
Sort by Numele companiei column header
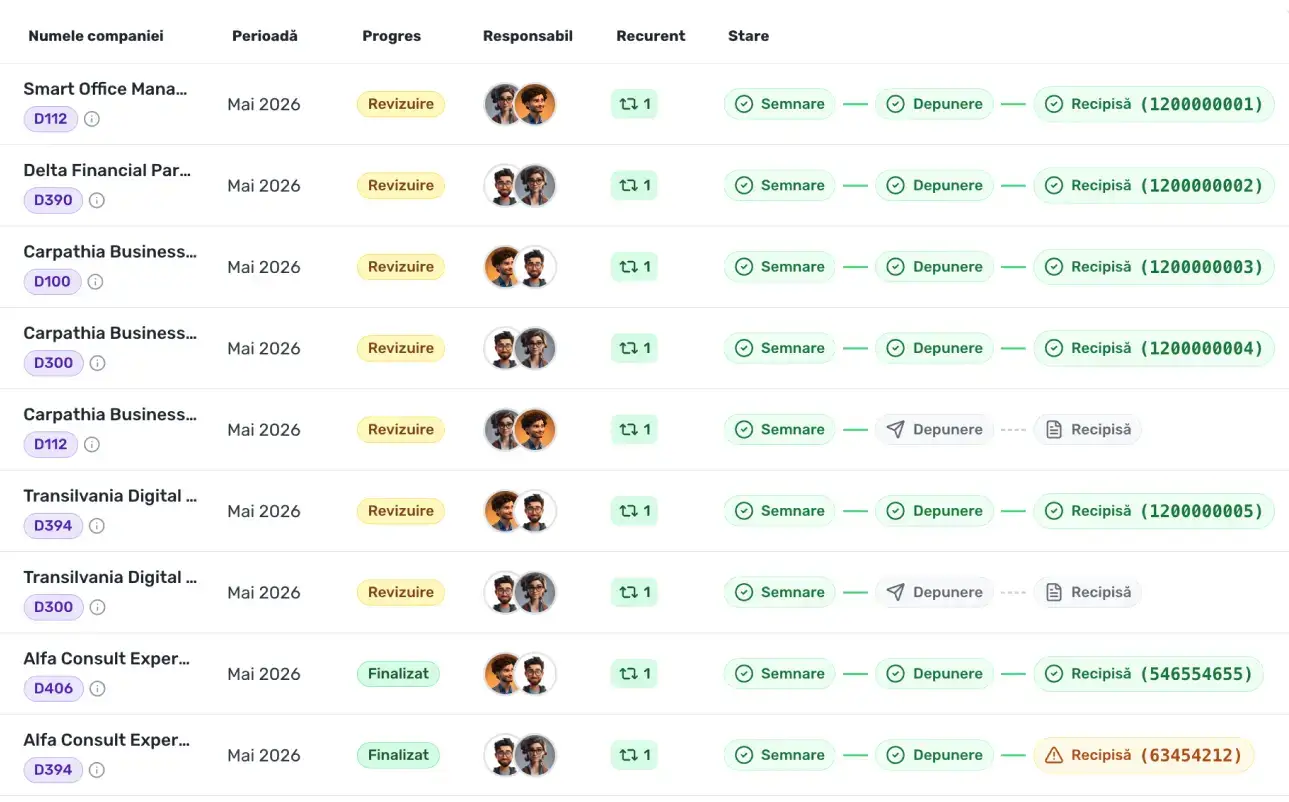tap(96, 36)
